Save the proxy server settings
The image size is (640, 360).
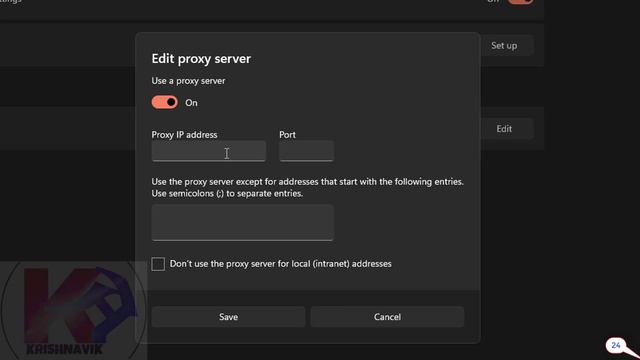point(228,317)
